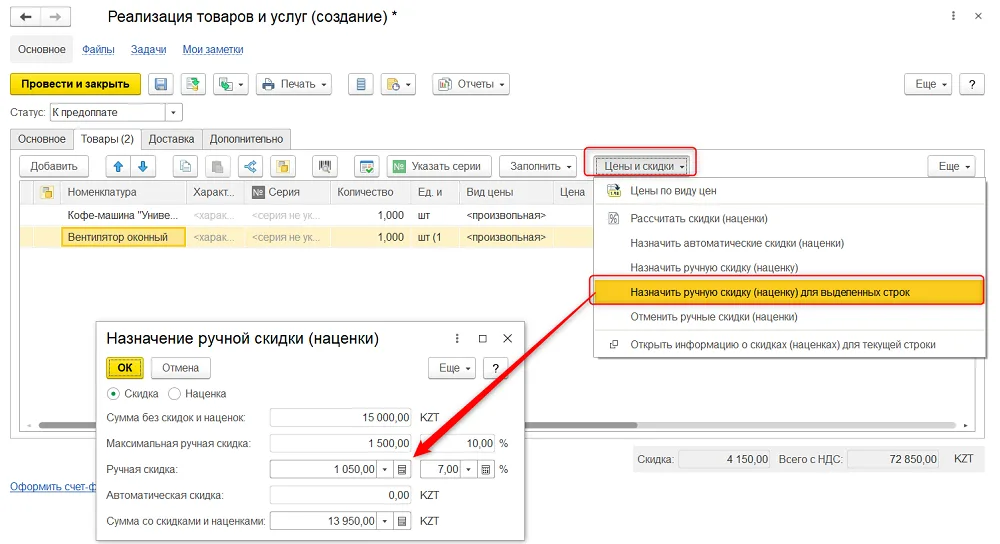Click the Добавить button
The width and height of the screenshot is (1000, 544).
point(54,166)
